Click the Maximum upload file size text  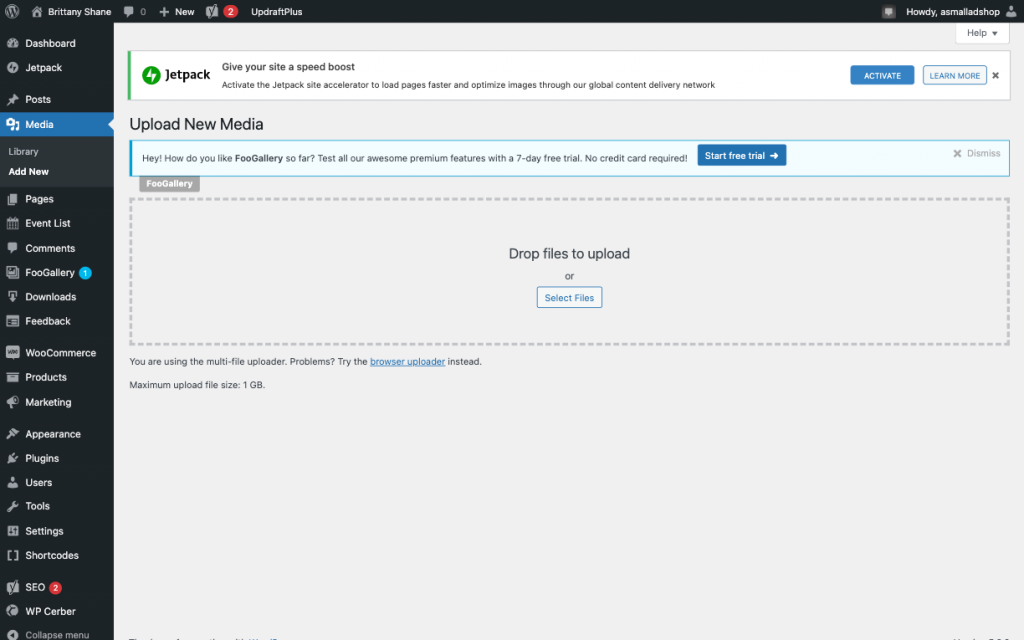pyautogui.click(x=197, y=385)
